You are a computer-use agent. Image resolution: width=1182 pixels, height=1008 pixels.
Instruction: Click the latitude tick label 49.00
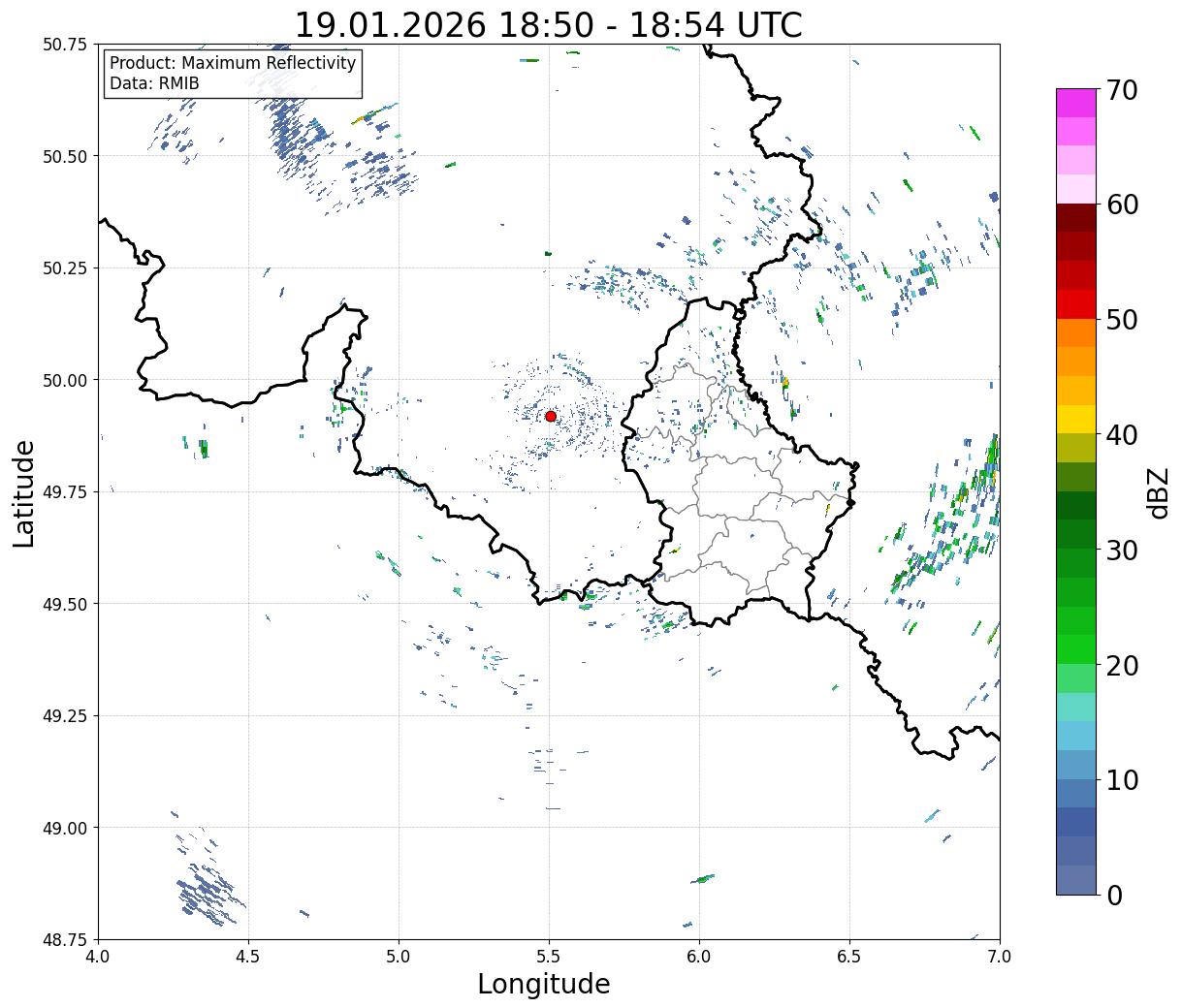tap(65, 828)
